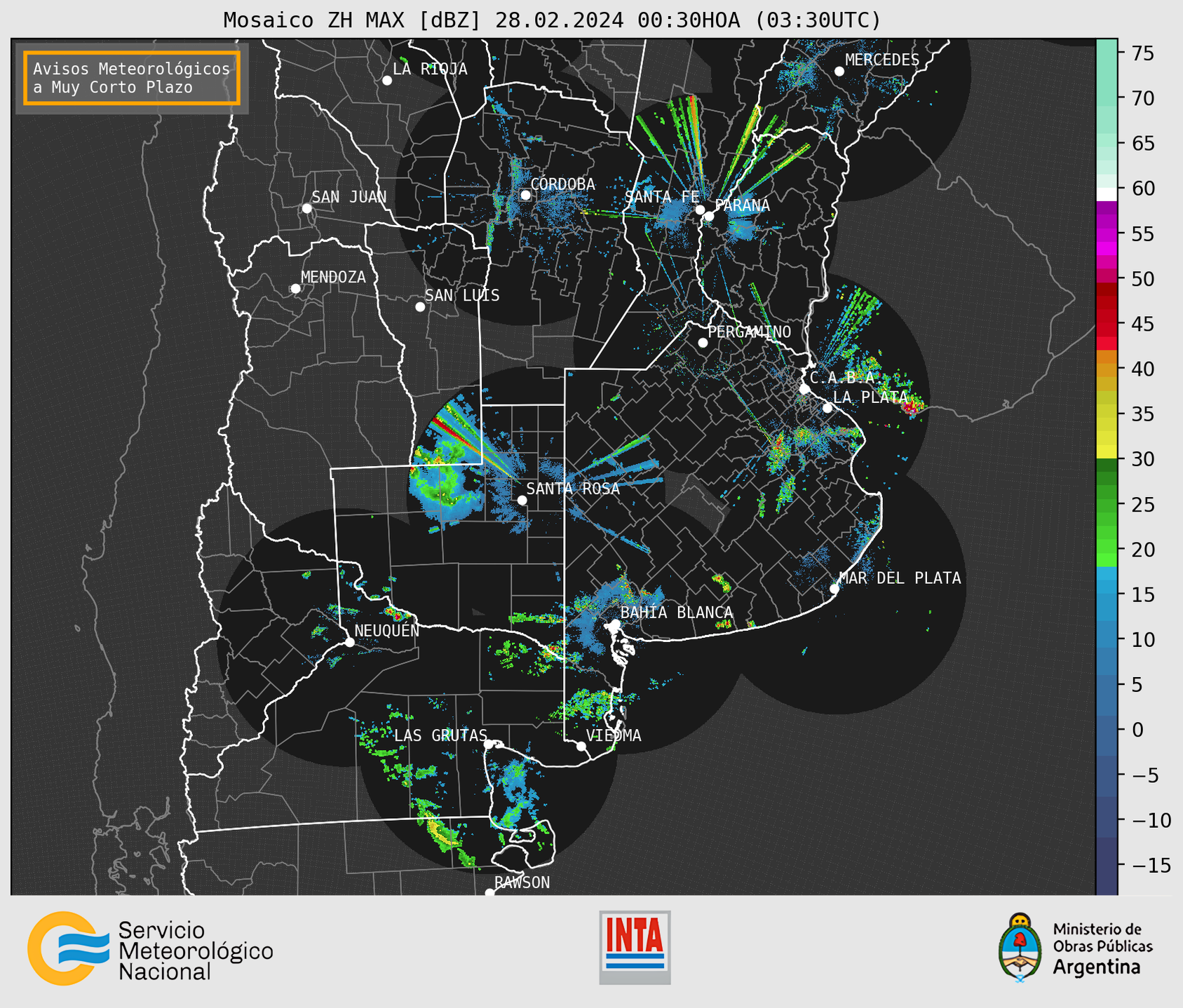
Task: Click the SAN LUIS city marker dot
Action: [420, 307]
